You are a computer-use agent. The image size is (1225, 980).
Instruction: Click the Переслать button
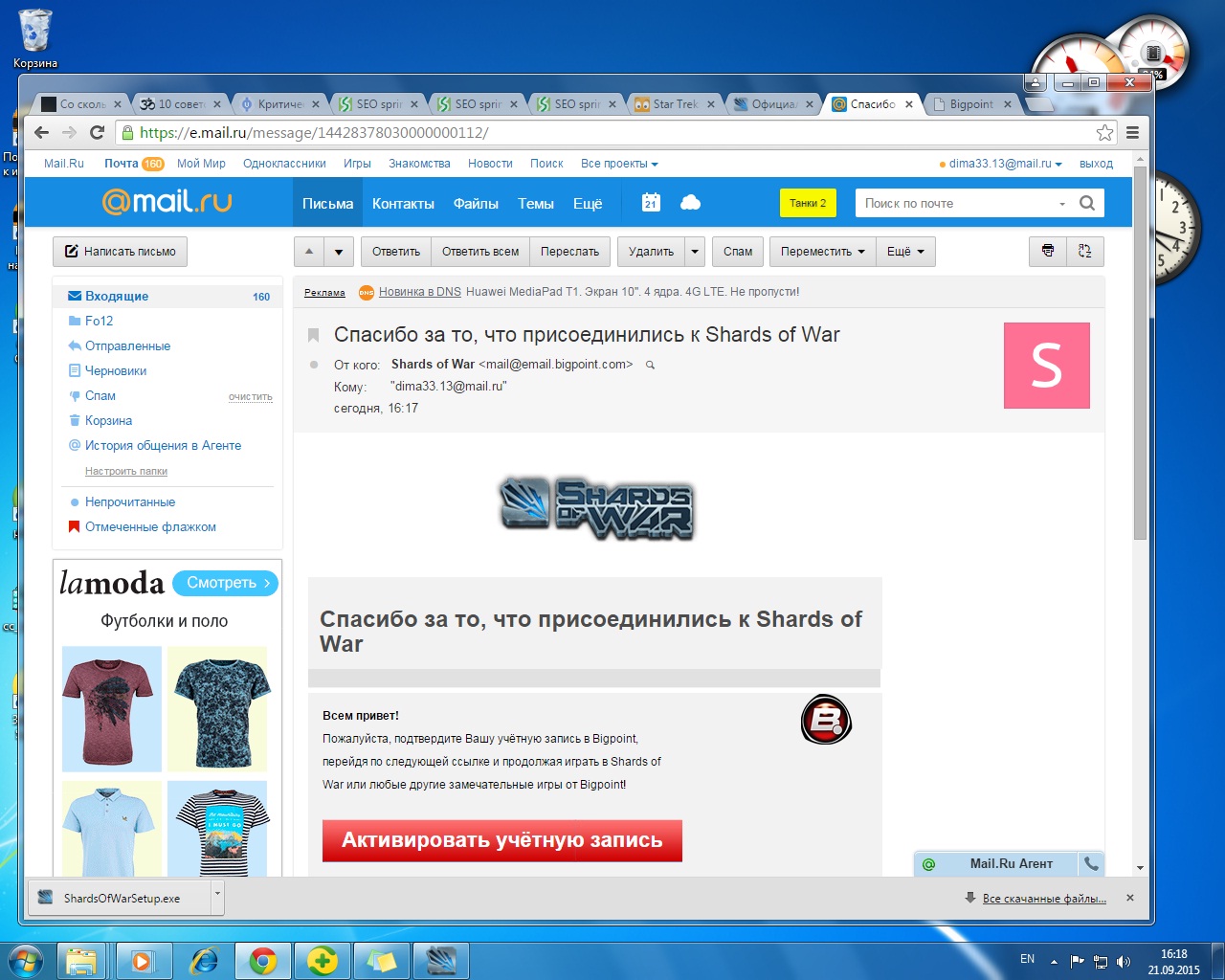tap(569, 252)
